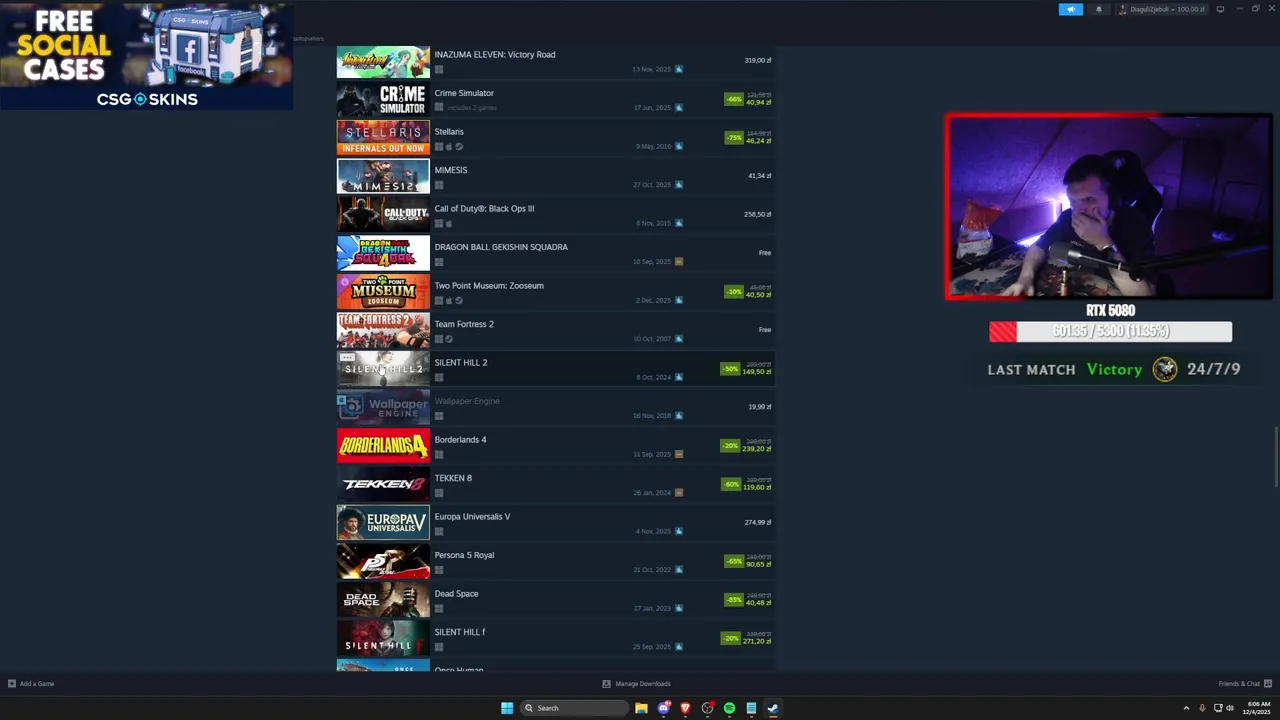The image size is (1280, 720).
Task: Click the icon beside Dead Space's date
Action: click(x=679, y=608)
